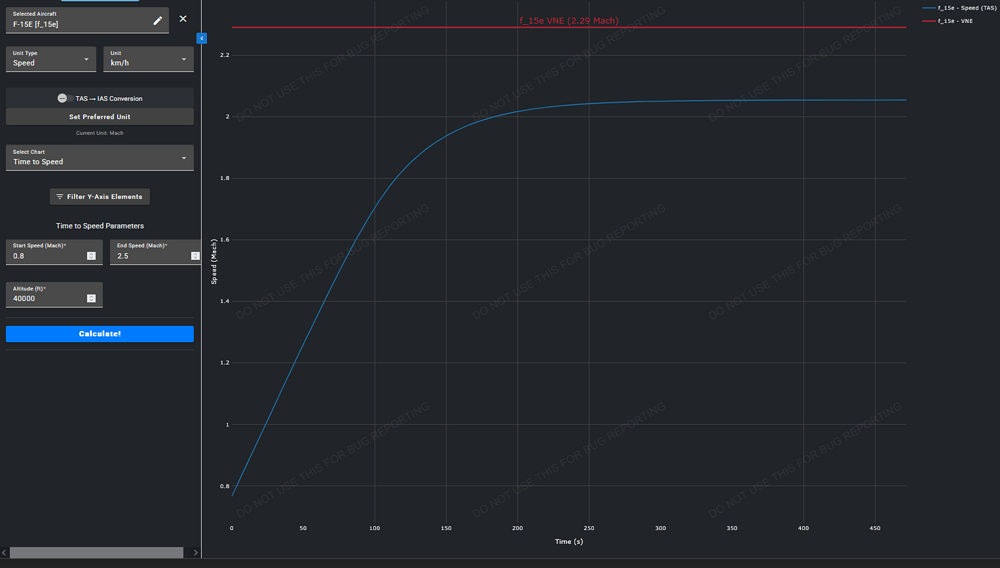Click the Altitude stepper control
Viewport: 1000px width, 568px height.
click(91, 298)
